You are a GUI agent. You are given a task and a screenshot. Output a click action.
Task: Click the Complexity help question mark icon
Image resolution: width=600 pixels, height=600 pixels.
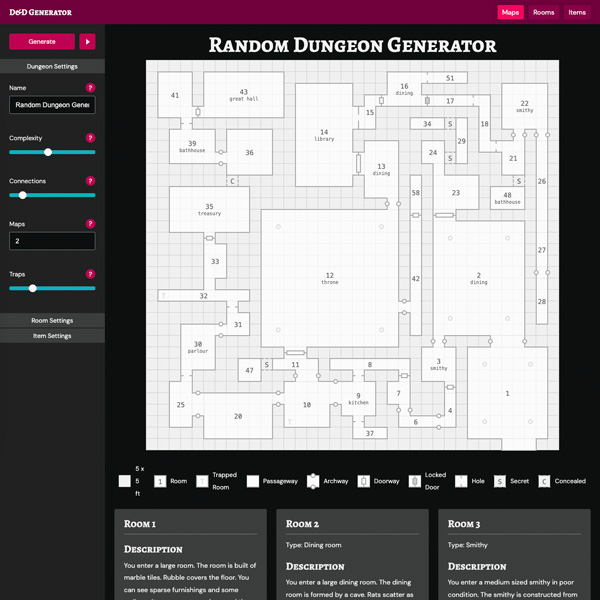point(90,138)
